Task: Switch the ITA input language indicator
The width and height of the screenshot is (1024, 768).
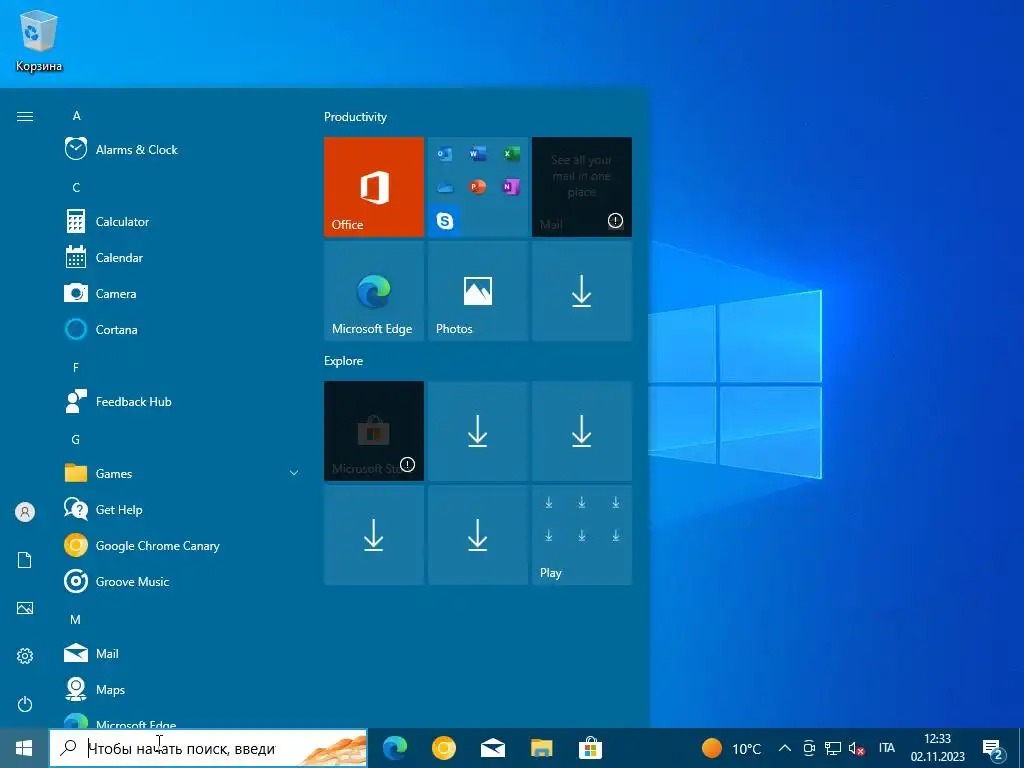Action: coord(887,748)
